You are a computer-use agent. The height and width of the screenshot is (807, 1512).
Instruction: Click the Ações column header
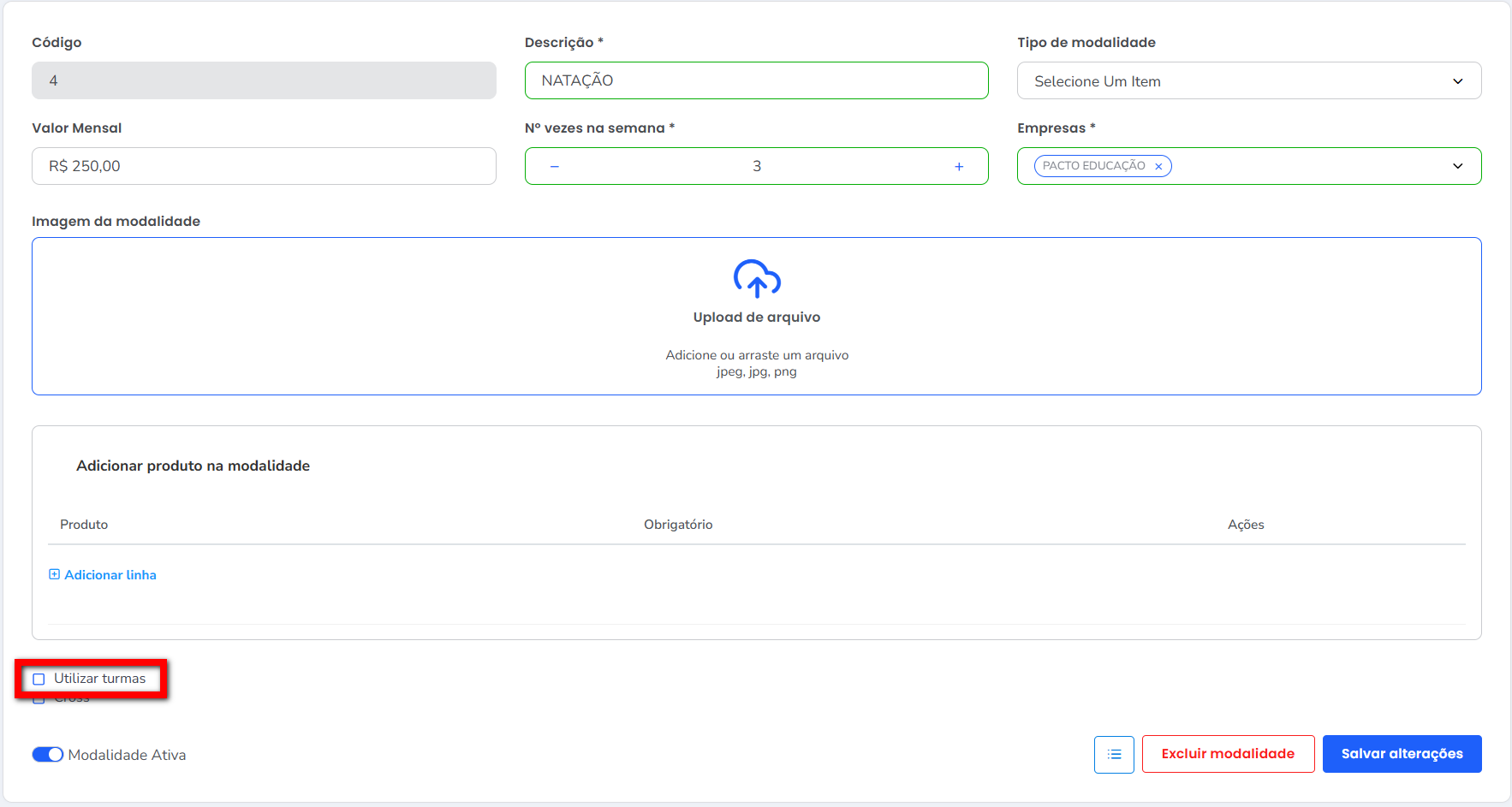coord(1246,525)
